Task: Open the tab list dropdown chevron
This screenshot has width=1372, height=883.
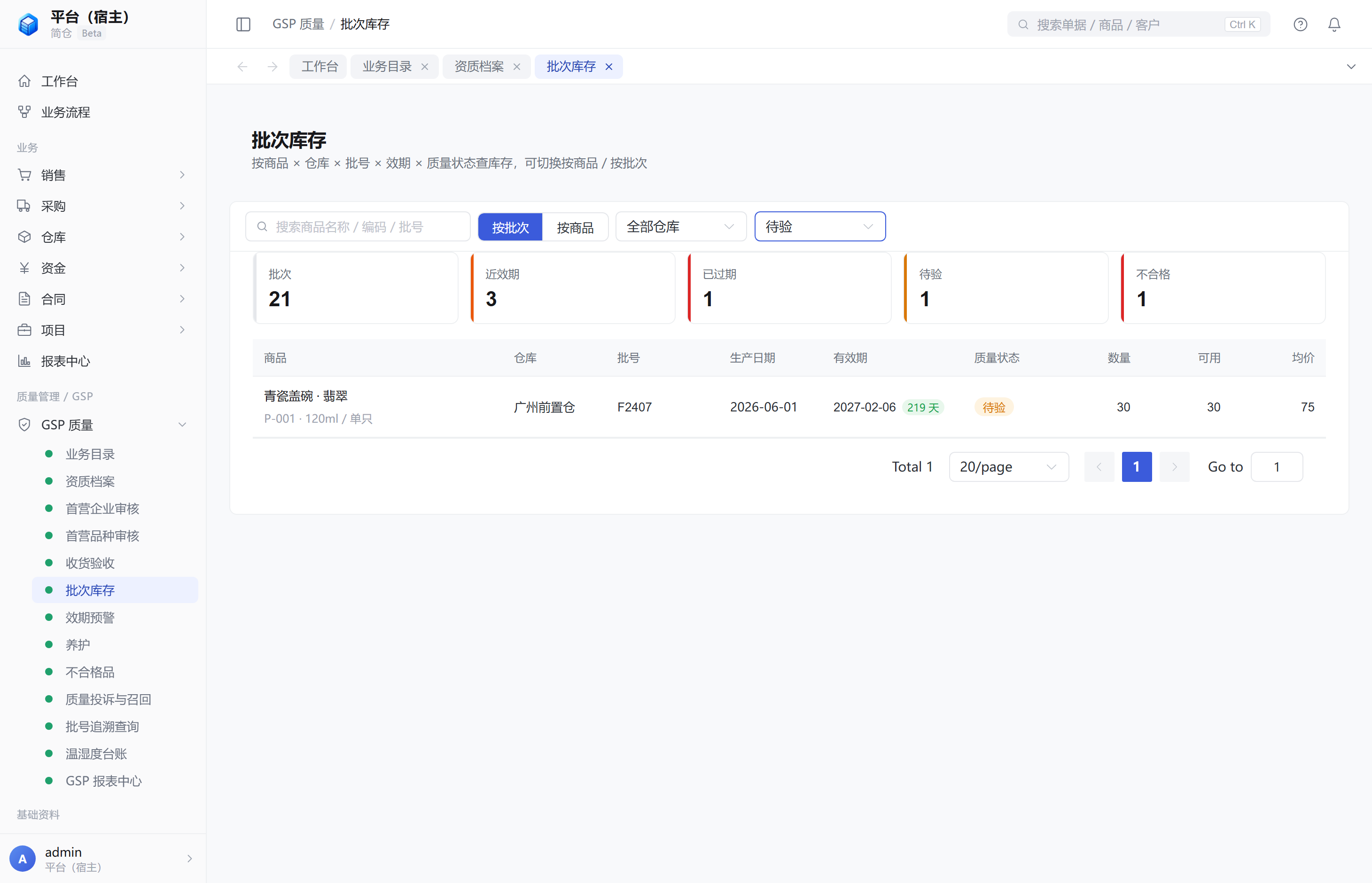Action: coord(1351,67)
